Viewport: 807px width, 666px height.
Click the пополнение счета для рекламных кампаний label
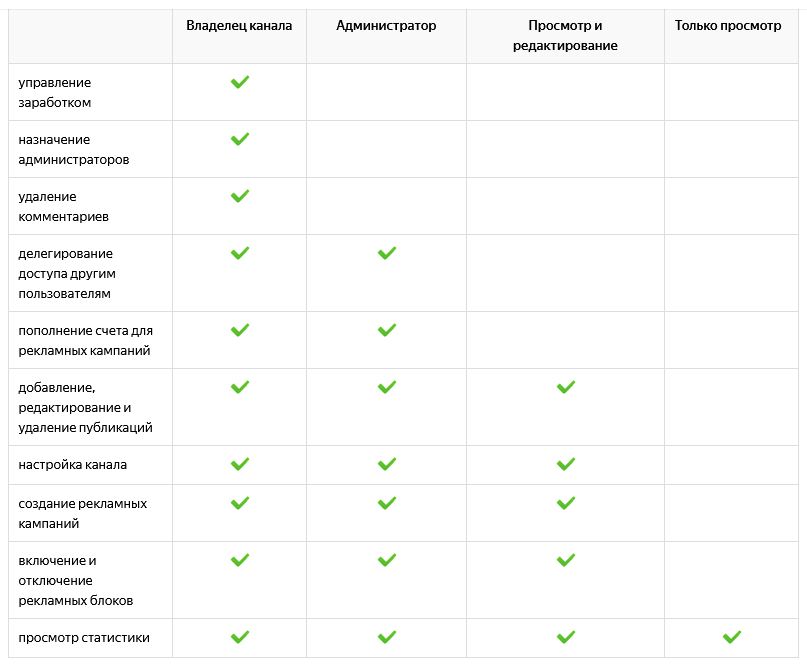[x=85, y=341]
